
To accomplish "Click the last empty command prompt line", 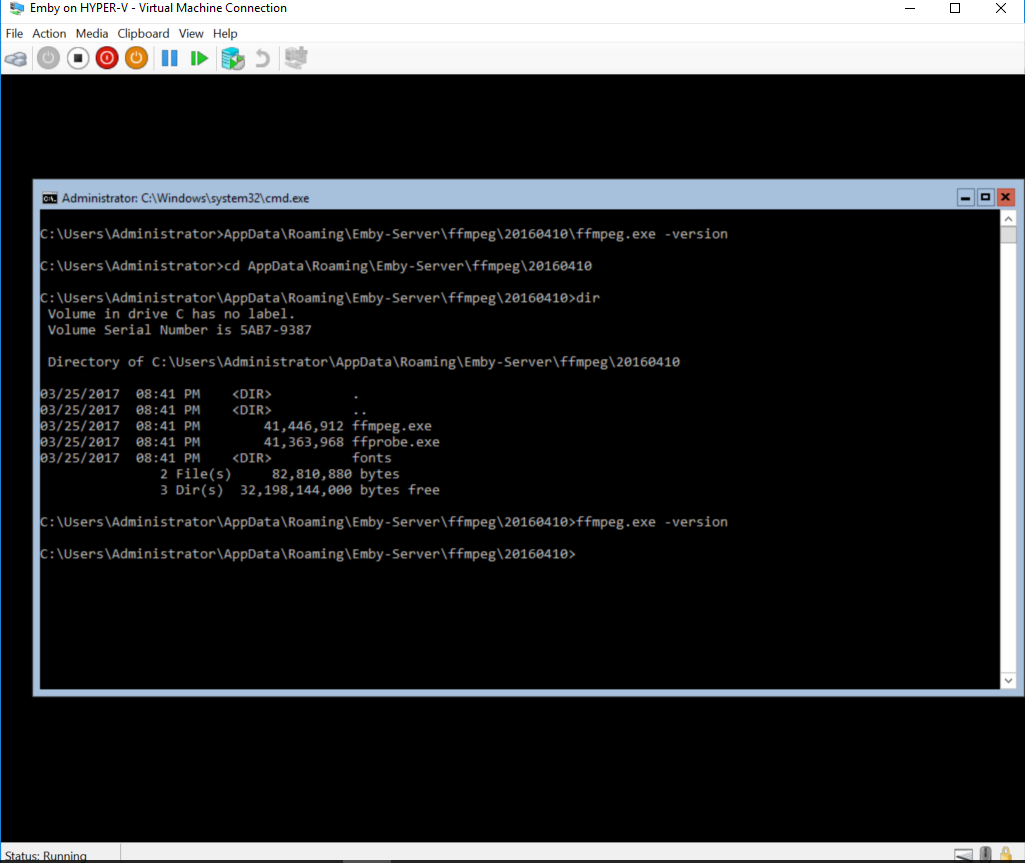I will coord(308,554).
